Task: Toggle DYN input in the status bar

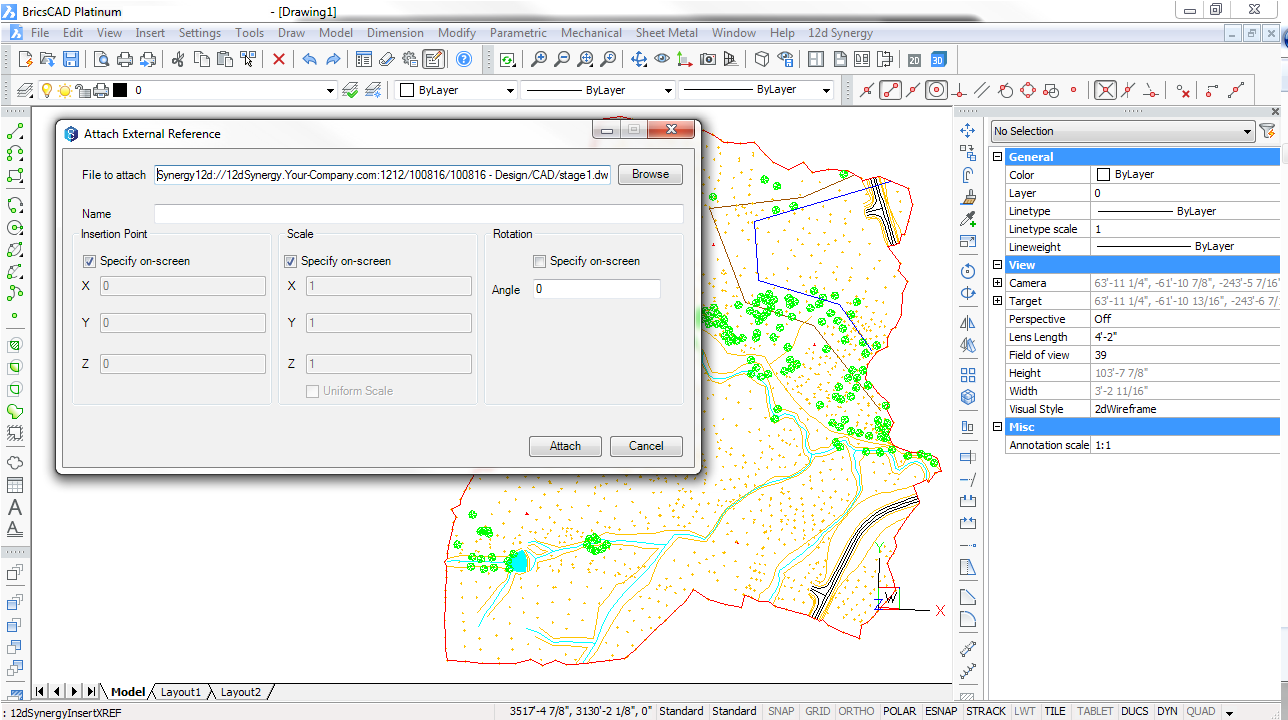Action: [1167, 711]
